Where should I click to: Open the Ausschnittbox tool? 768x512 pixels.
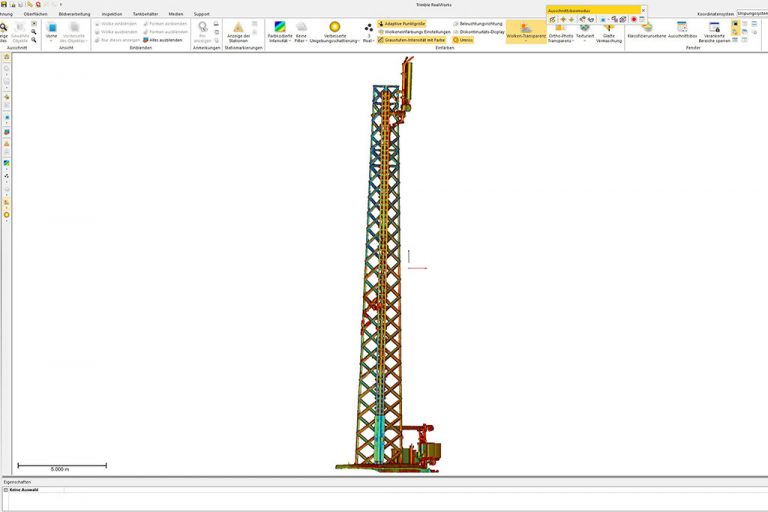click(682, 27)
